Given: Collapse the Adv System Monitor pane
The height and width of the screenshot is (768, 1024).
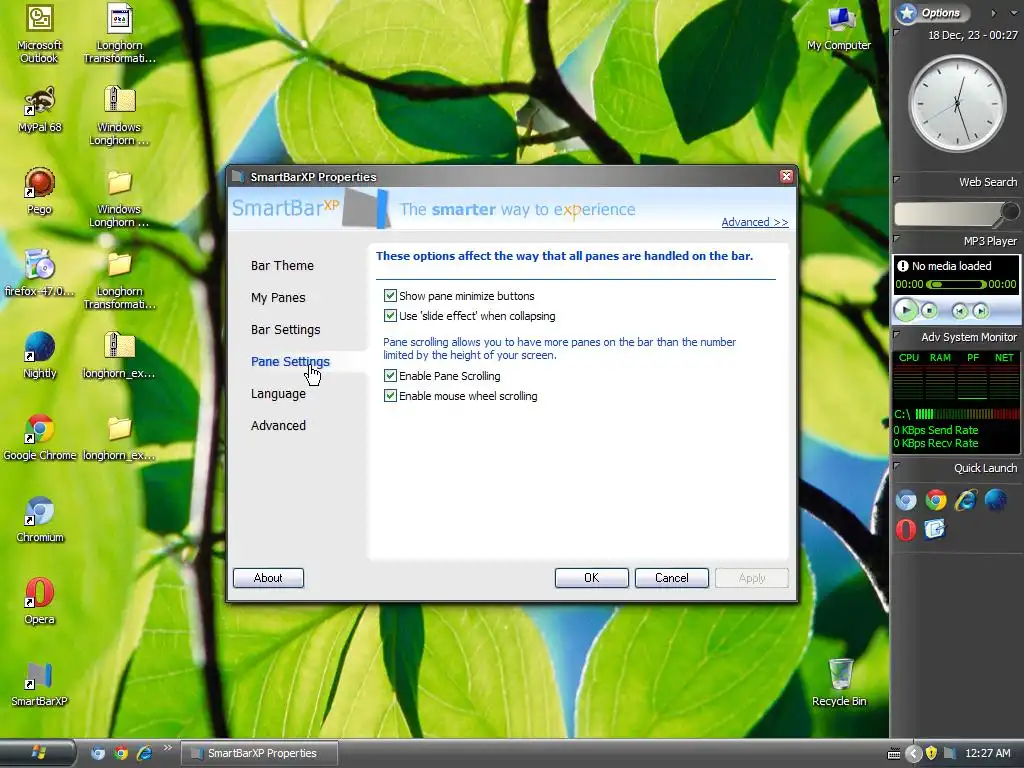Looking at the screenshot, I should 897,335.
